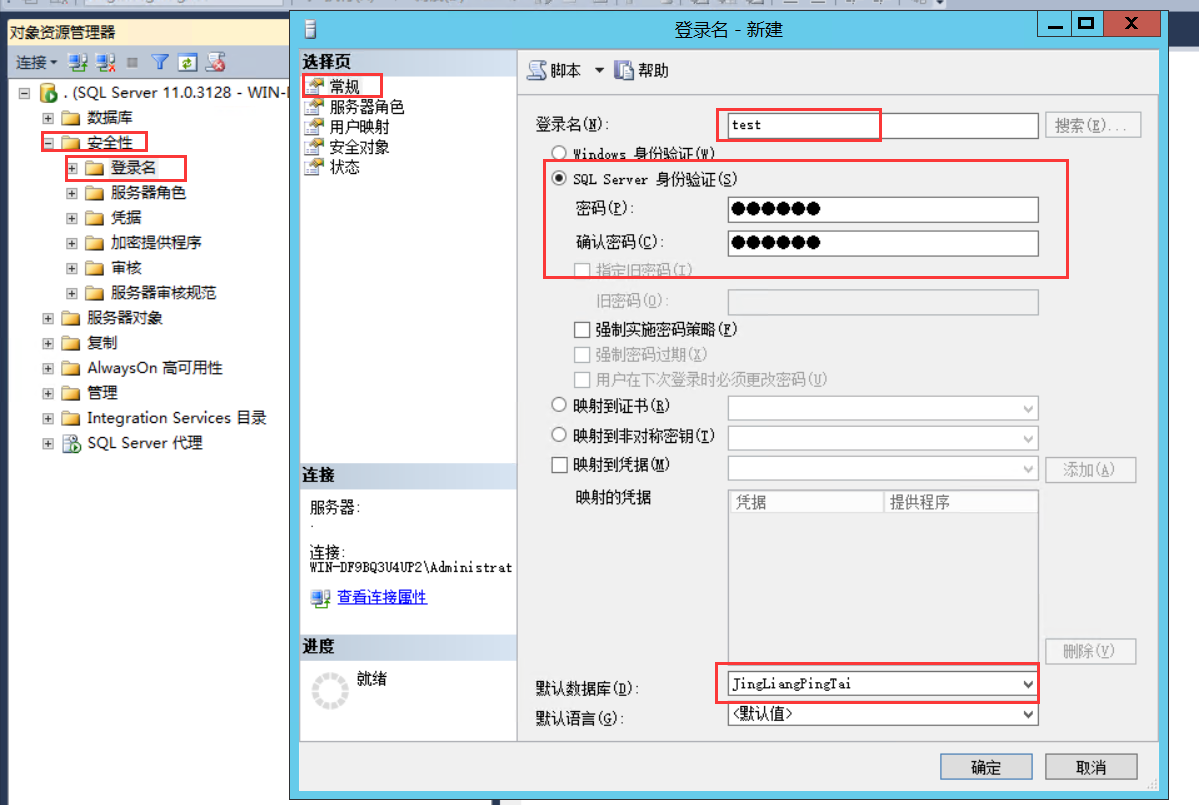Click the 脚本 script icon in dialog toolbar
Viewport: 1199px width, 805px height.
[538, 70]
